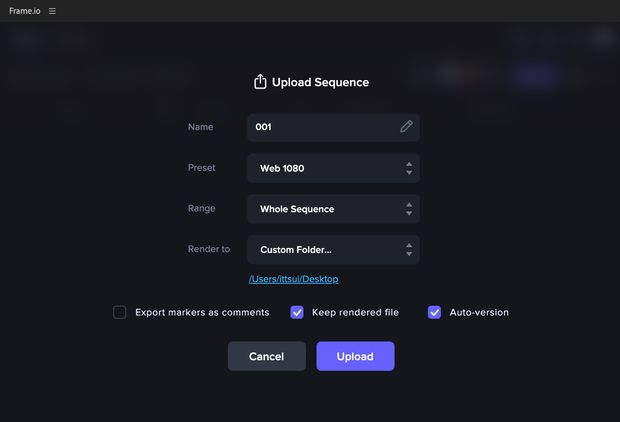Cancel the upload sequence dialog
The image size is (620, 422).
click(267, 356)
